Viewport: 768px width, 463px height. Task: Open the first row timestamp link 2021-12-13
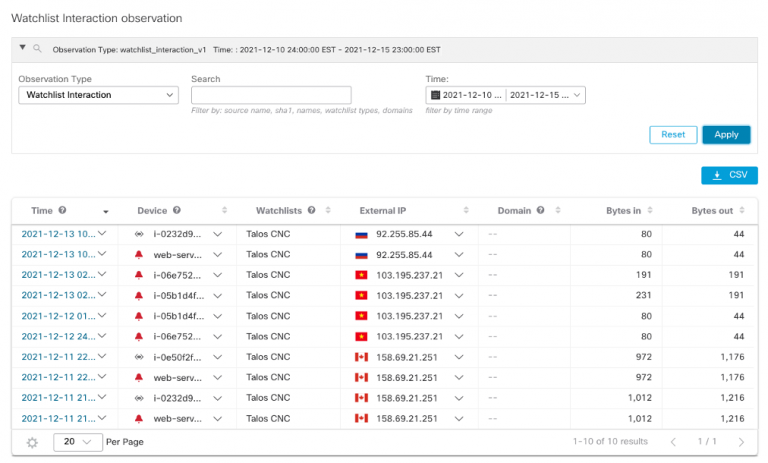click(58, 234)
